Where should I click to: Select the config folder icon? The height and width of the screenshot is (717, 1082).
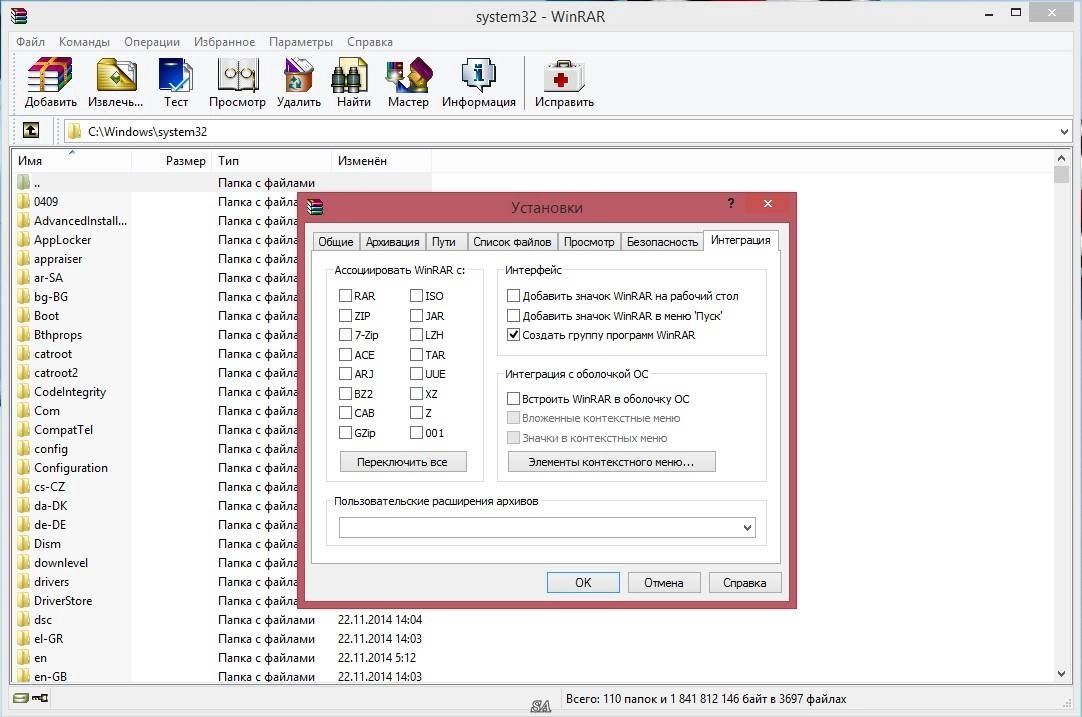click(23, 449)
